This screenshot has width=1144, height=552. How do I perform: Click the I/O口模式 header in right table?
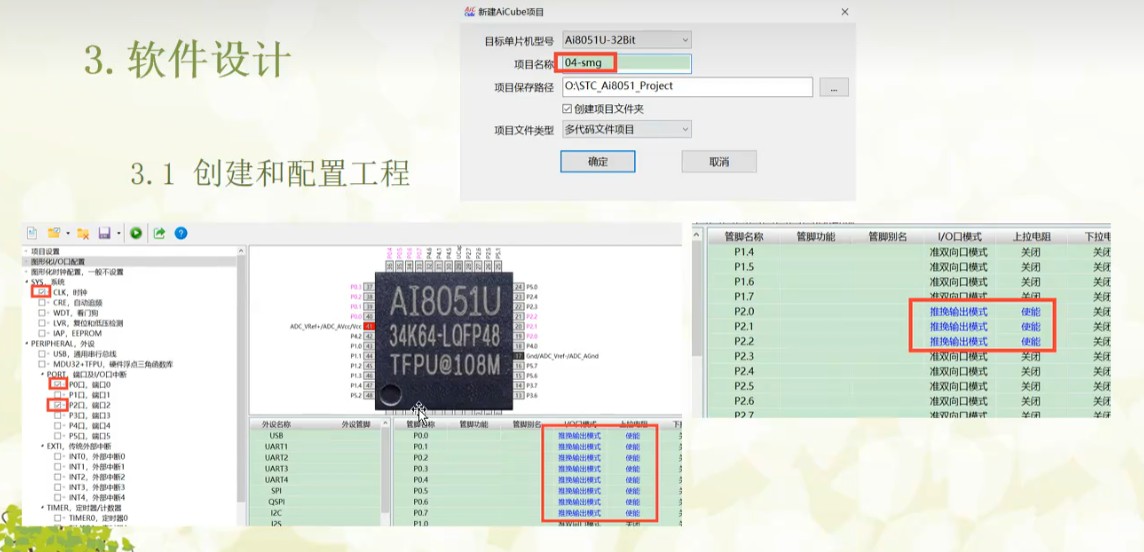tap(959, 236)
